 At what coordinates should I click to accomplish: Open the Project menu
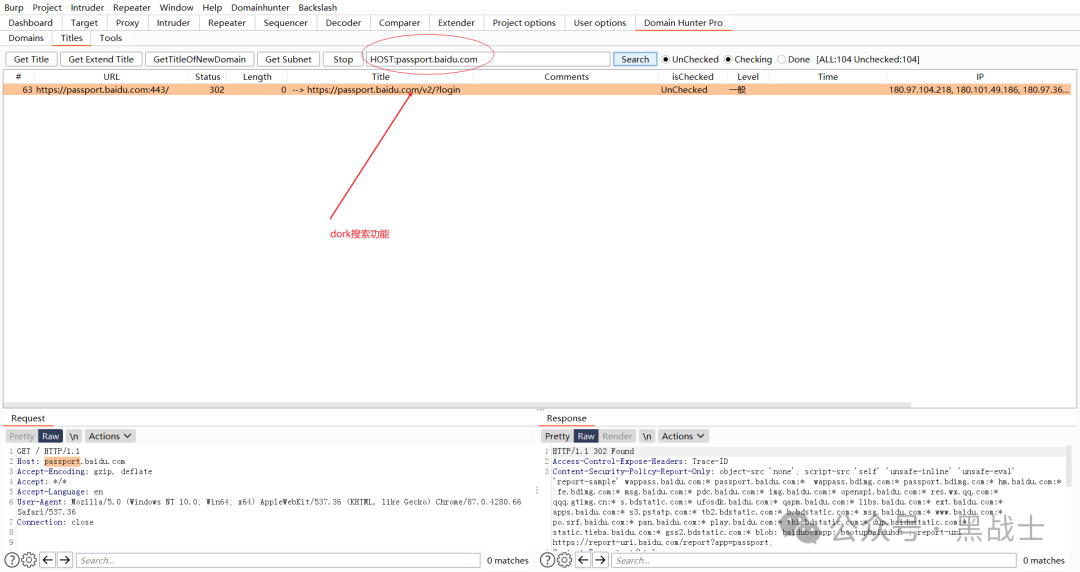47,8
